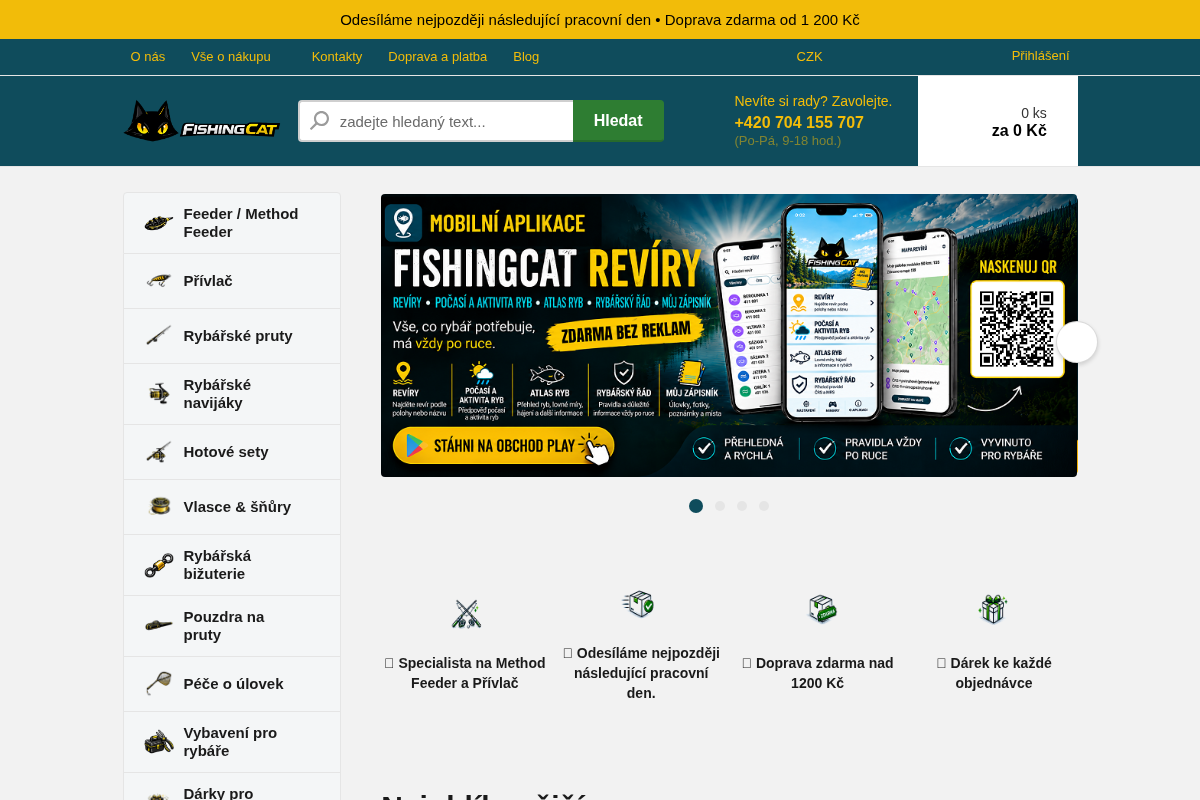The image size is (1200, 800).
Task: Select the third carousel dot
Action: click(x=742, y=506)
